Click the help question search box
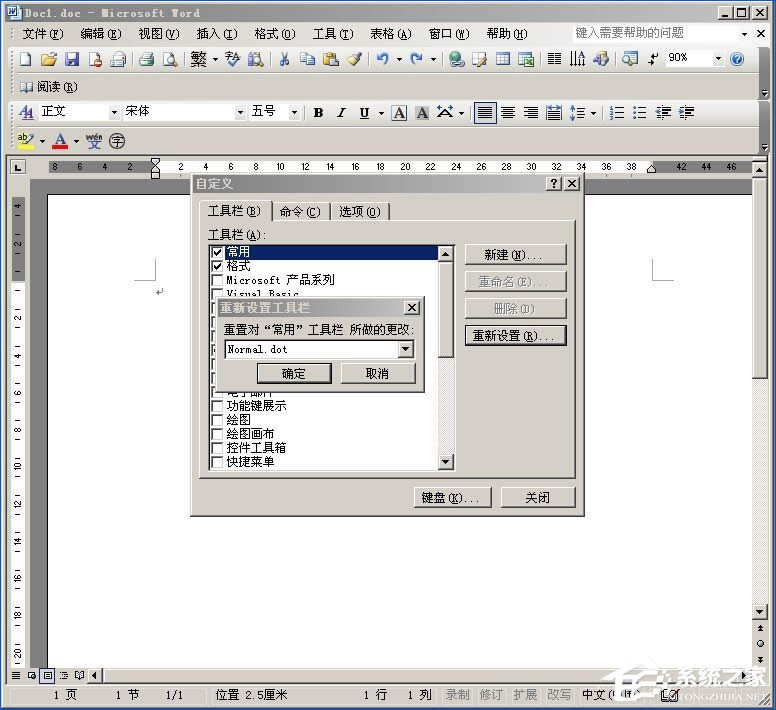 pos(655,33)
